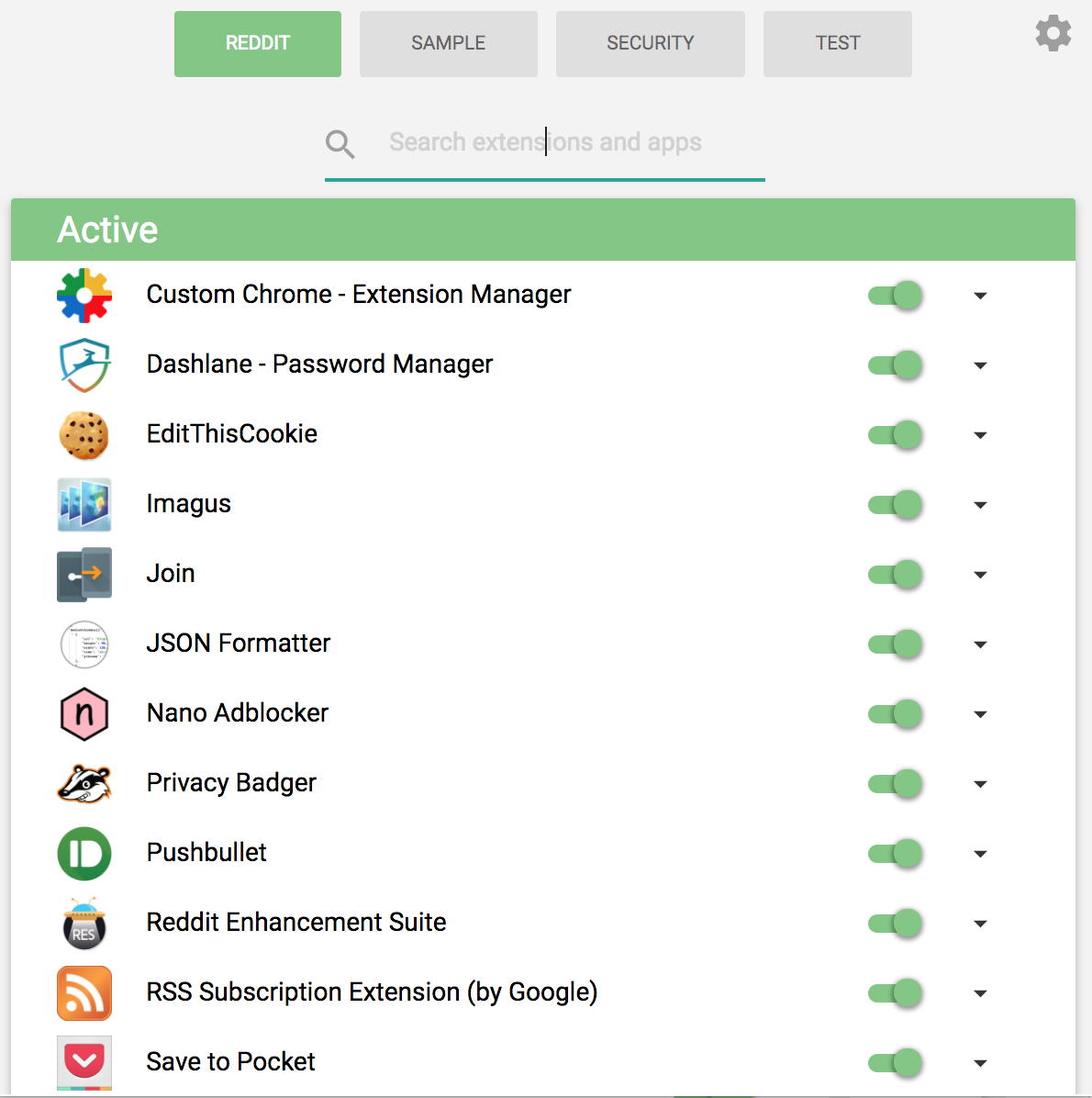This screenshot has width=1092, height=1098.
Task: Click the Custom Chrome - Extension Manager name
Action: 359,295
